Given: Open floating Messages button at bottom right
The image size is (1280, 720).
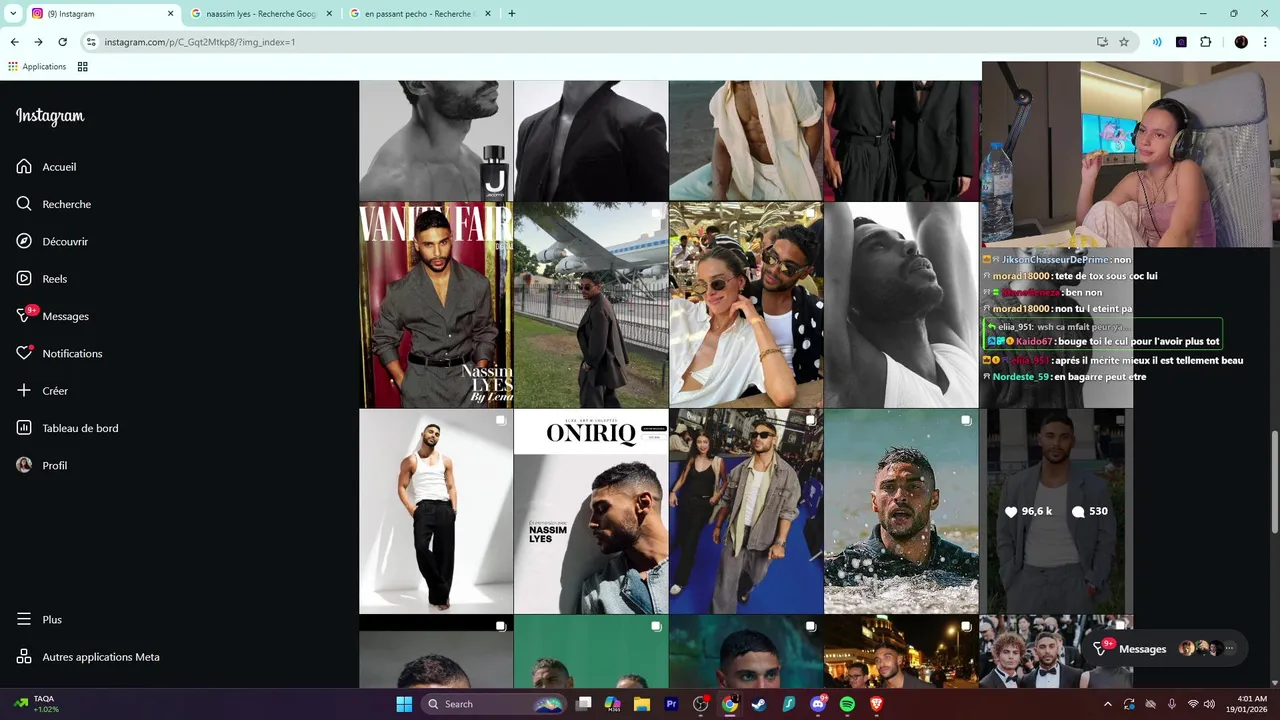Looking at the screenshot, I should point(1166,649).
